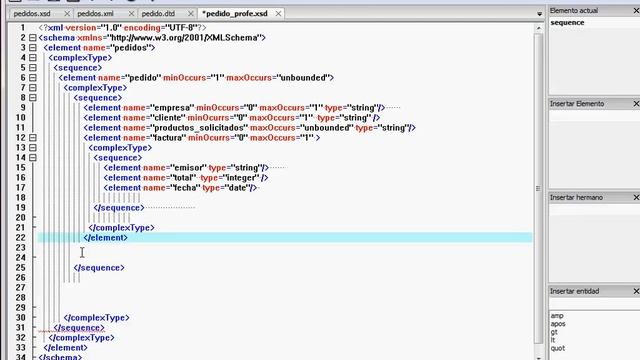Screen dimensions: 640x360
Task: Click 'sequence' in Elemento actual panel
Action: point(567,23)
